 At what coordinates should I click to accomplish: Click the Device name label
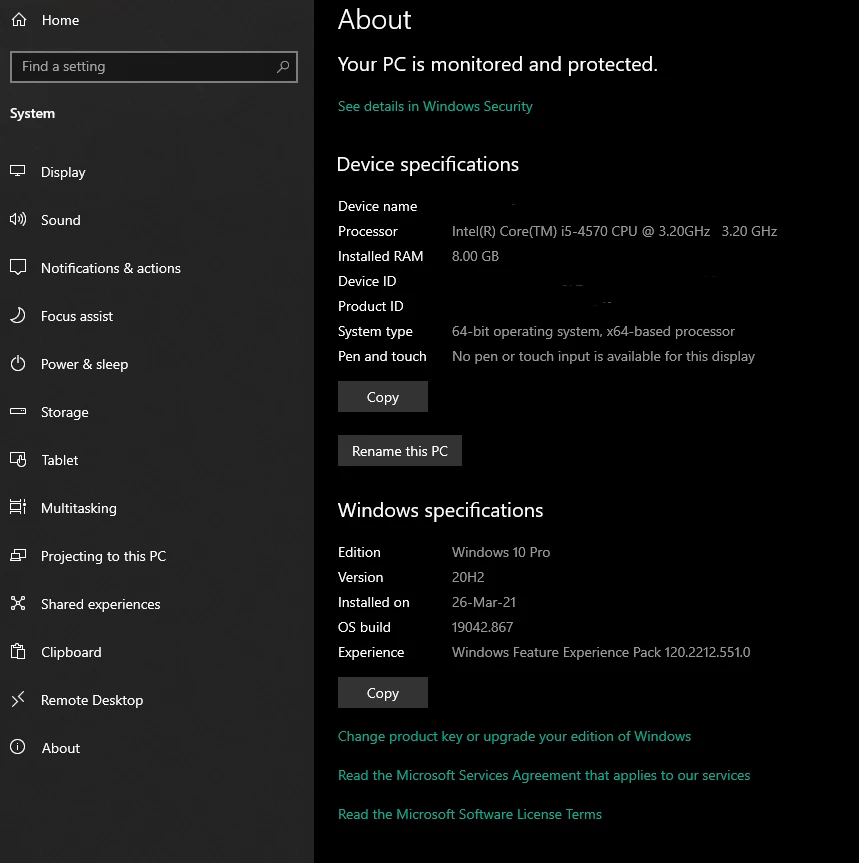coord(377,206)
